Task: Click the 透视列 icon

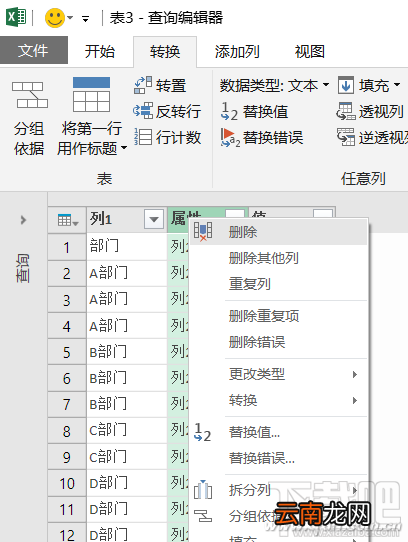Action: point(346,111)
